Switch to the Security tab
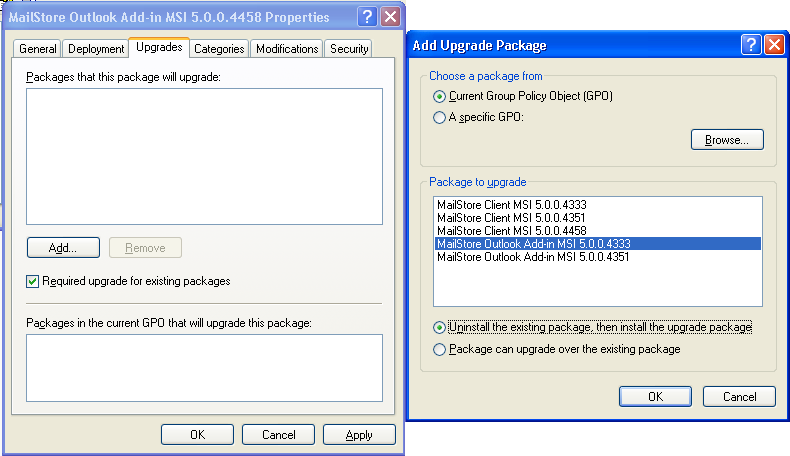This screenshot has width=790, height=456. [x=349, y=49]
